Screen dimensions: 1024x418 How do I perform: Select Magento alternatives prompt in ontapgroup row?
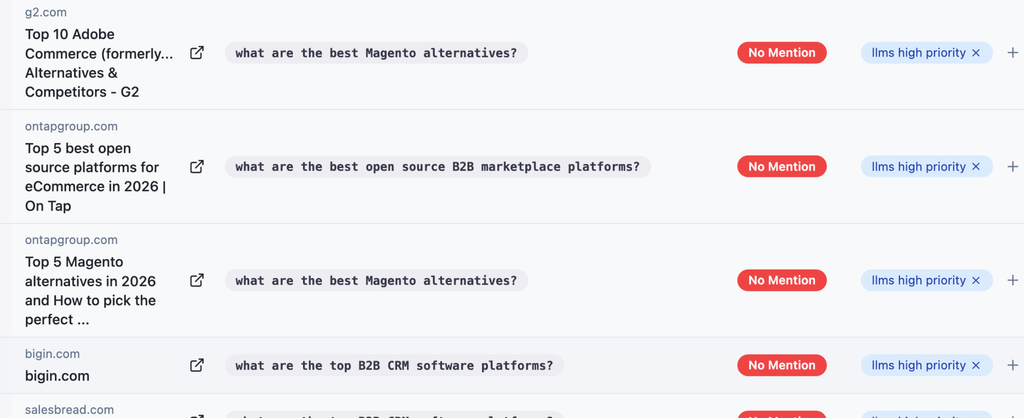point(376,280)
